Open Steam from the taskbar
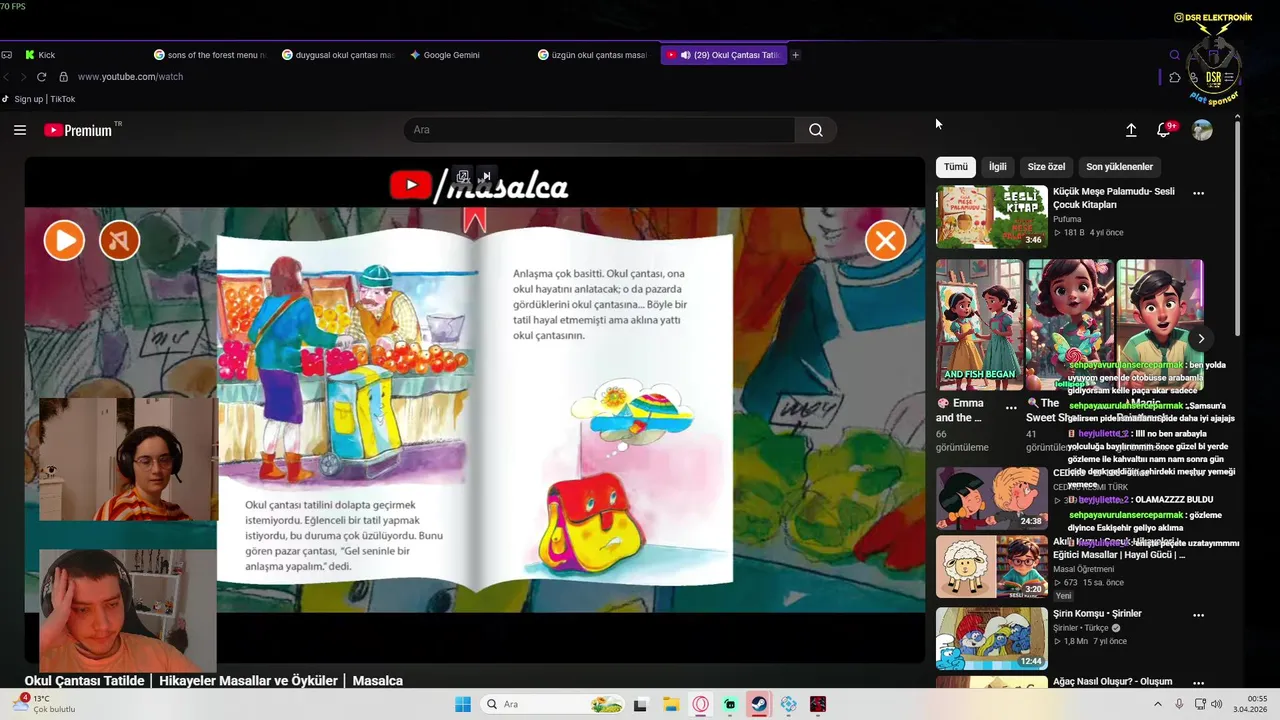Viewport: 1280px width, 720px height. [759, 704]
